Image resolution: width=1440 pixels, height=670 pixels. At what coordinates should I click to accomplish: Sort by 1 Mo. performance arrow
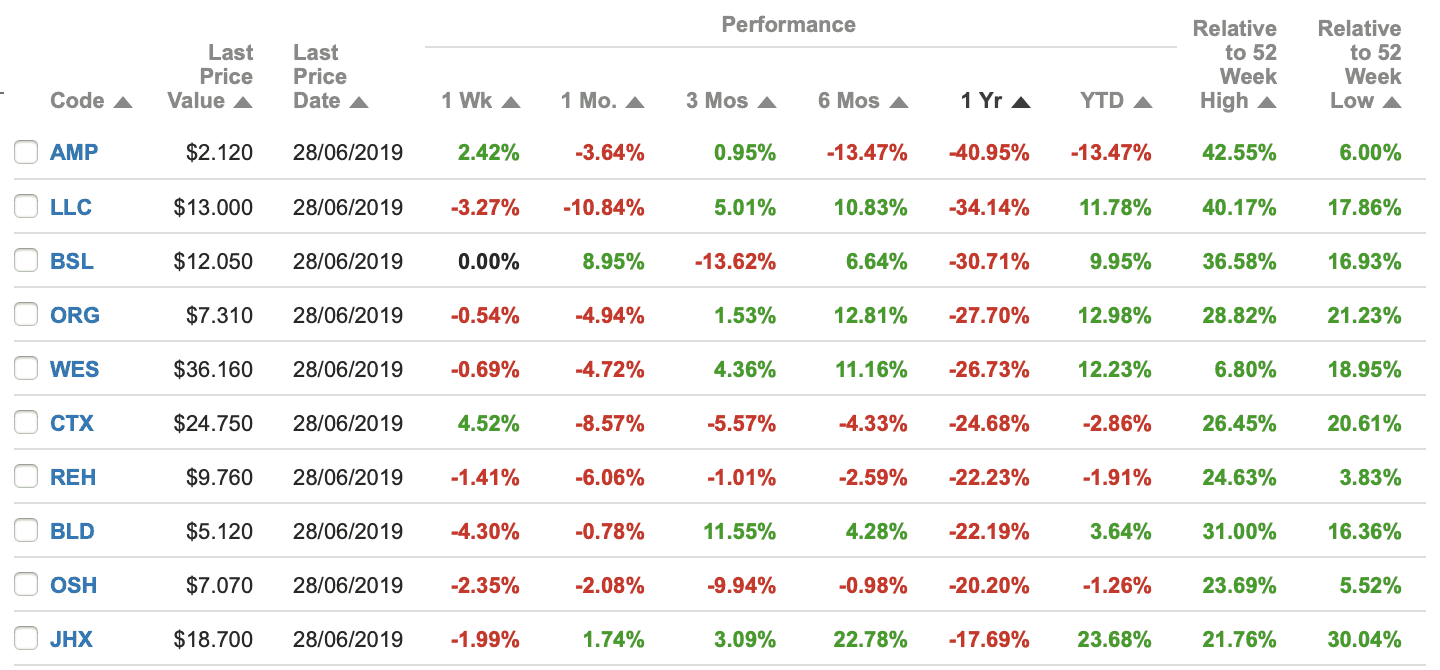click(x=635, y=102)
